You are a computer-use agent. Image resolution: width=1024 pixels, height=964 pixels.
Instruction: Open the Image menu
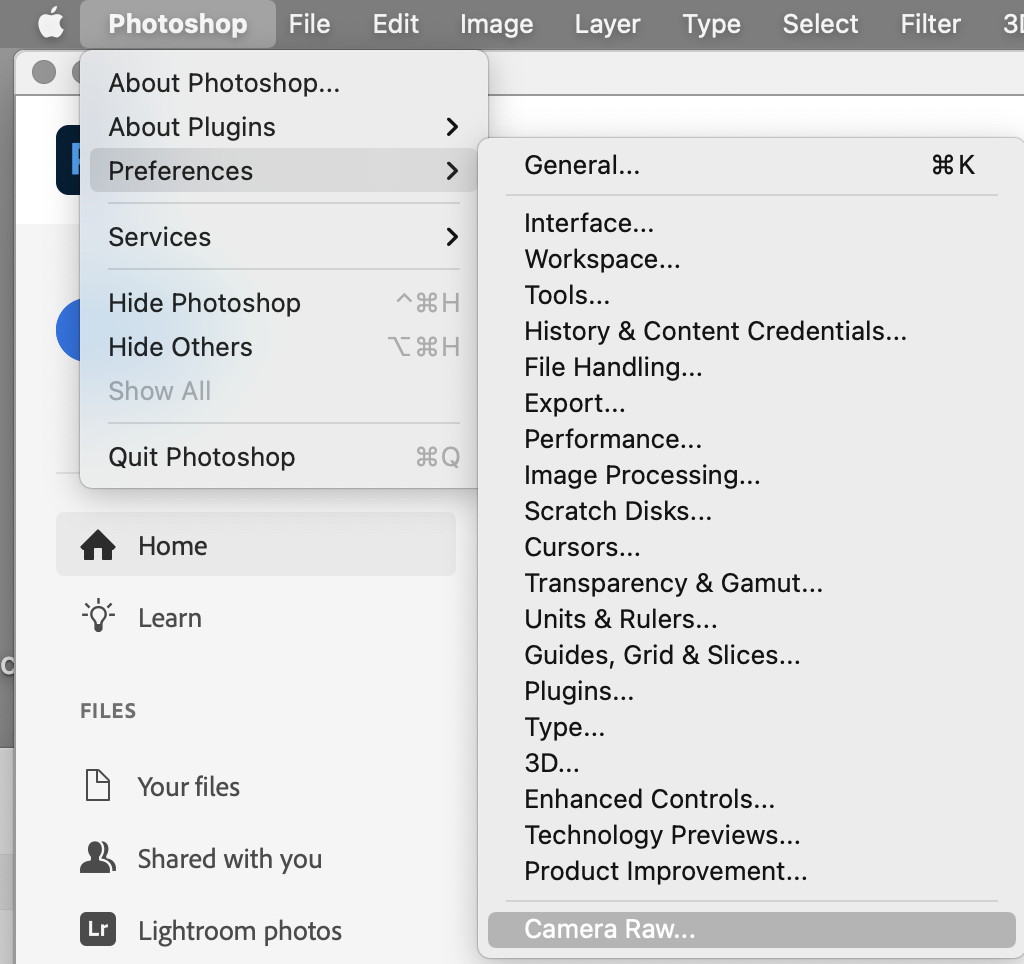(x=495, y=23)
